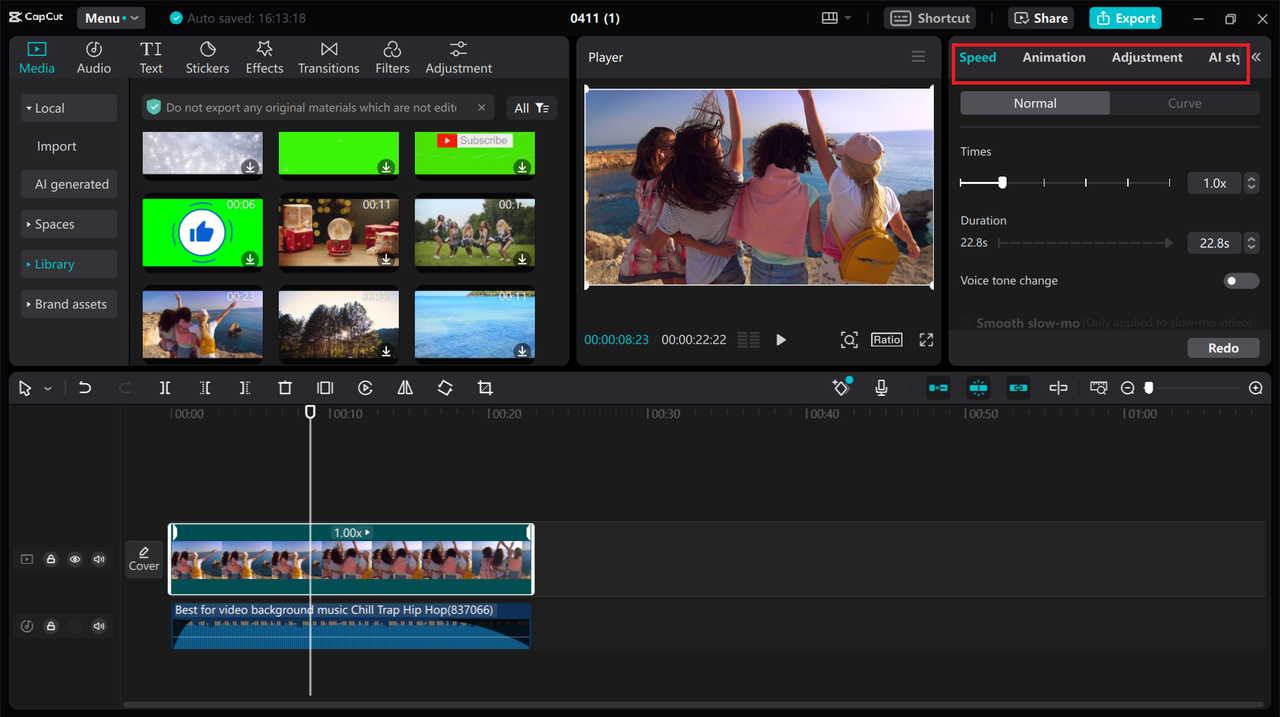Select the Curve speed tab

pos(1184,103)
